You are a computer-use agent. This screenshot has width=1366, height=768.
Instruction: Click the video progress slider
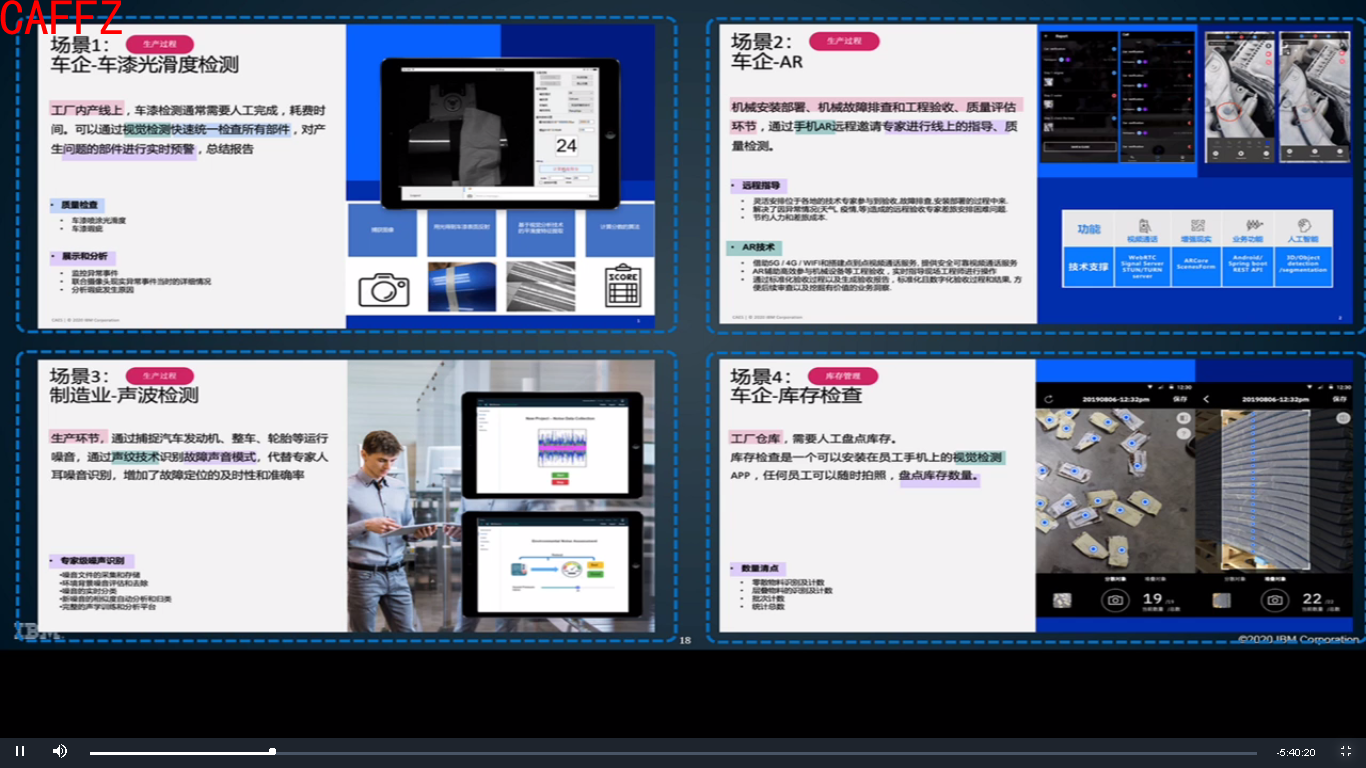tap(271, 751)
